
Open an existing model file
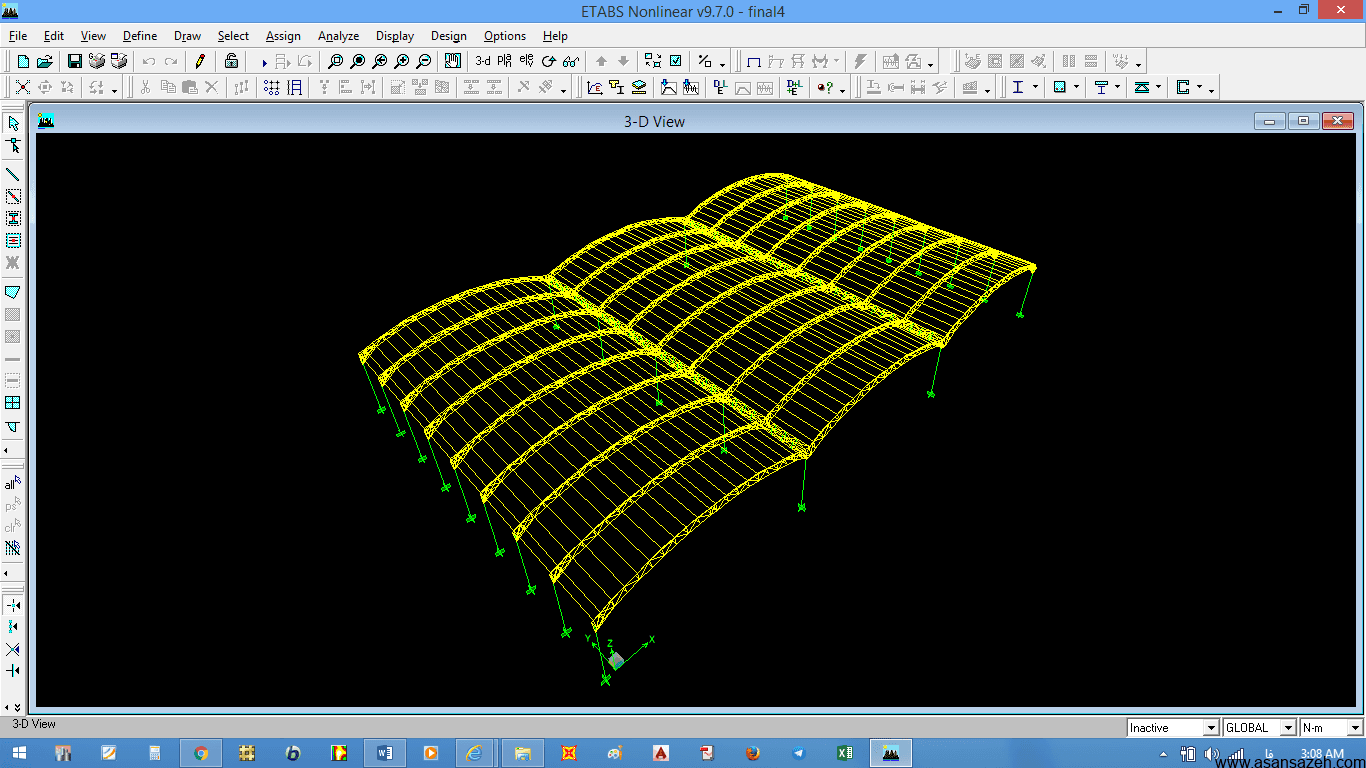[44, 61]
